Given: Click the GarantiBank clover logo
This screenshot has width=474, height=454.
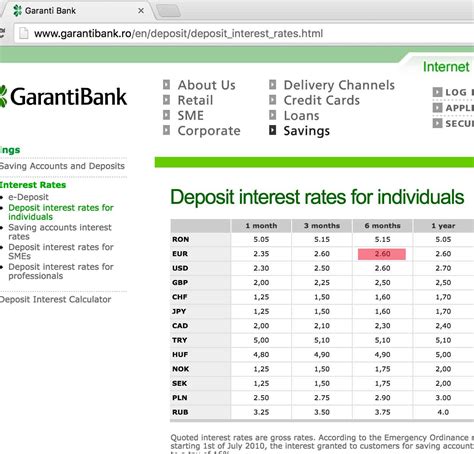Looking at the screenshot, I should click(x=3, y=97).
